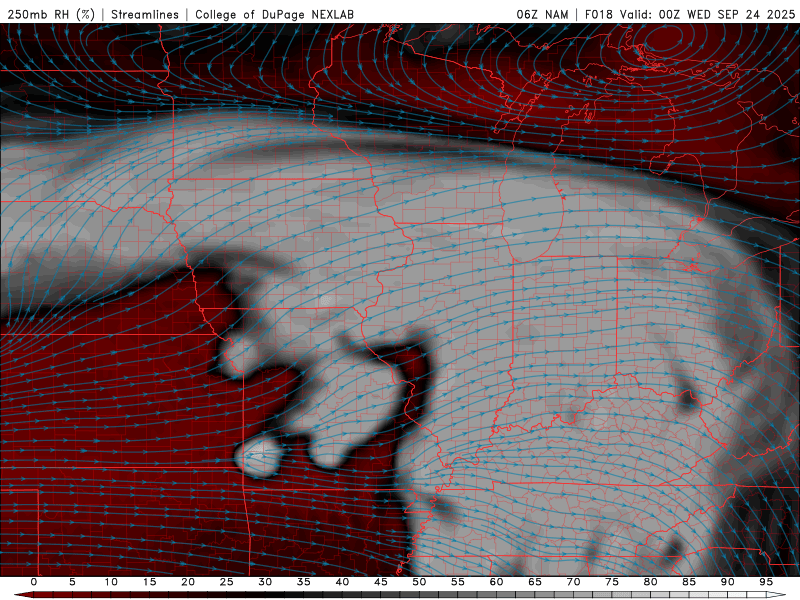This screenshot has height=600, width=800.
Task: Select the "50" label on the color scale
Action: point(419,582)
